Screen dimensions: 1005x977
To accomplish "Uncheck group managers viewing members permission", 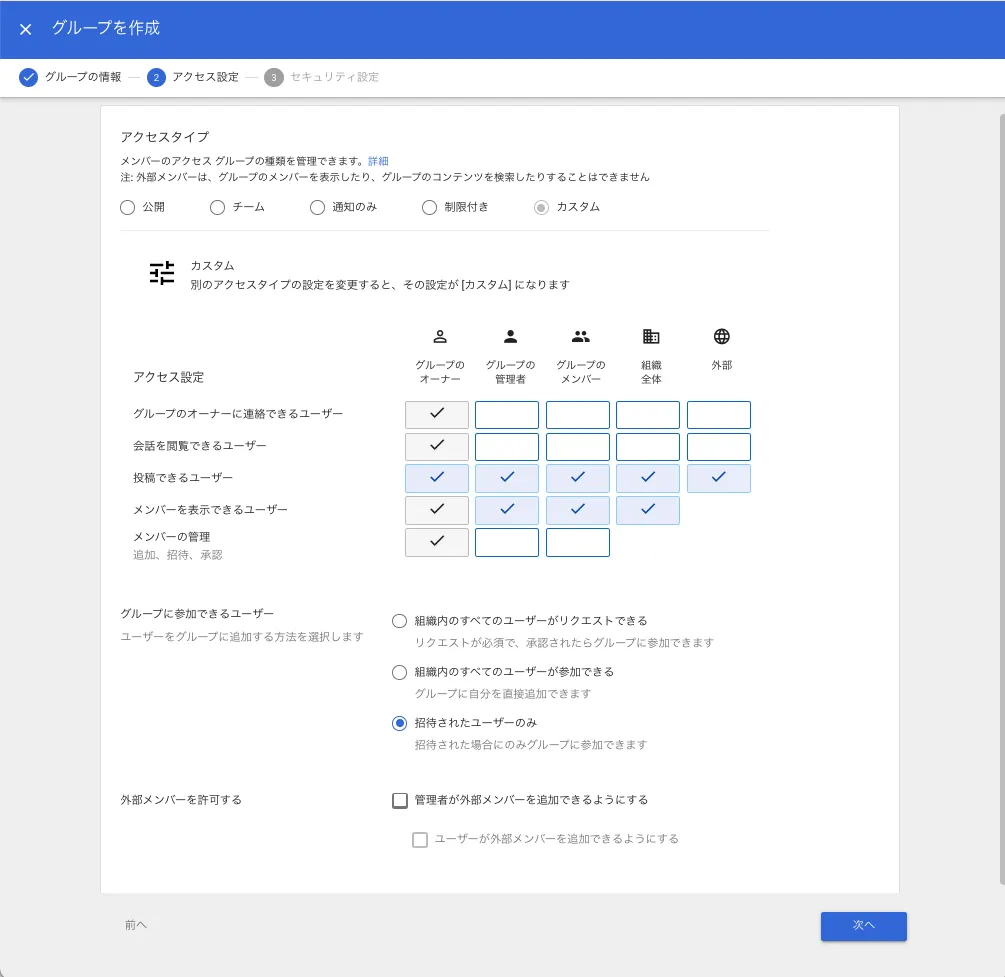I will [x=507, y=511].
